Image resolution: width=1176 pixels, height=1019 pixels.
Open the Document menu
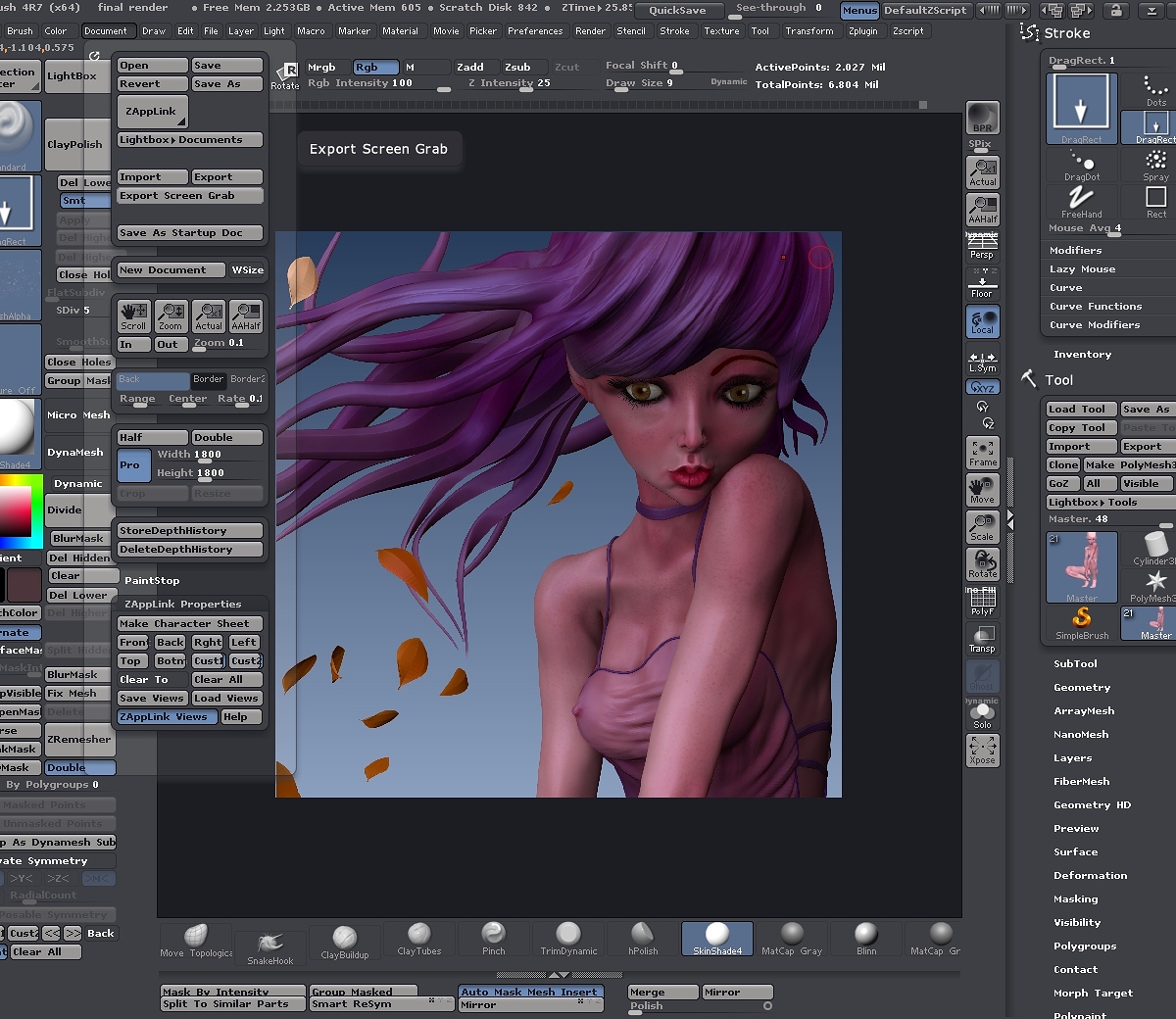pos(106,30)
